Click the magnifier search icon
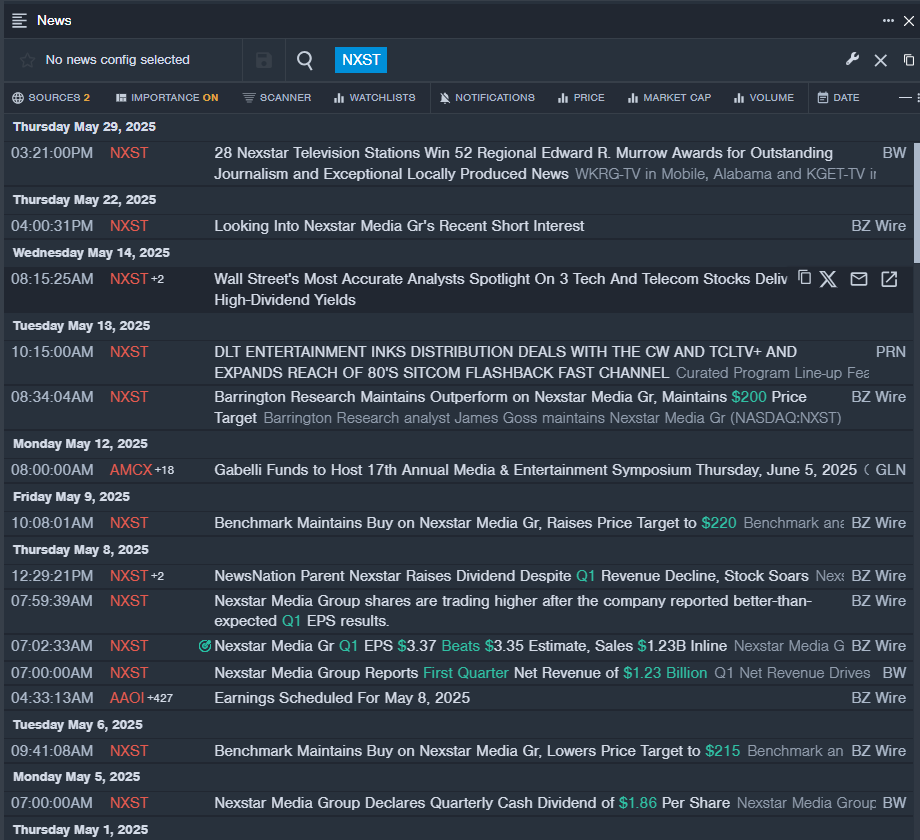The image size is (920, 840). 305,60
